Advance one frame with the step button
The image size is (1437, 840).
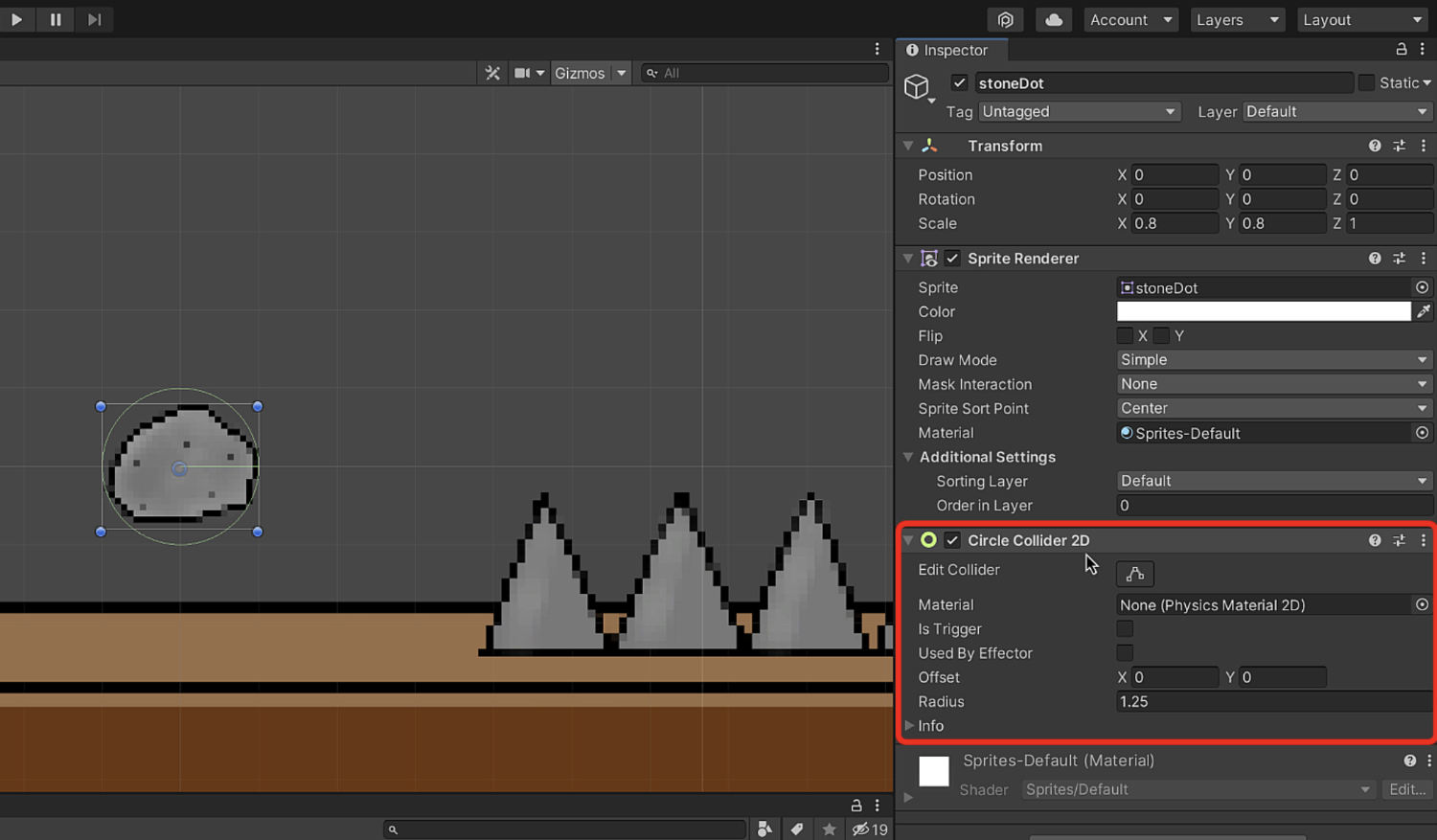click(94, 19)
